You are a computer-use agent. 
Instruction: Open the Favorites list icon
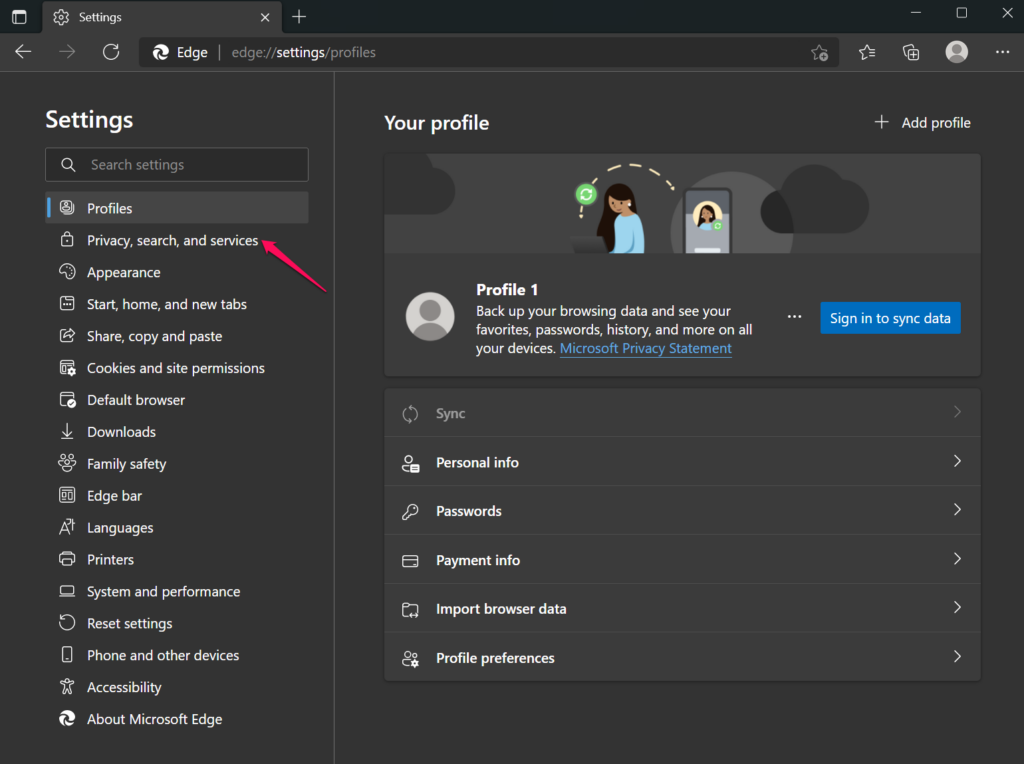coord(867,52)
